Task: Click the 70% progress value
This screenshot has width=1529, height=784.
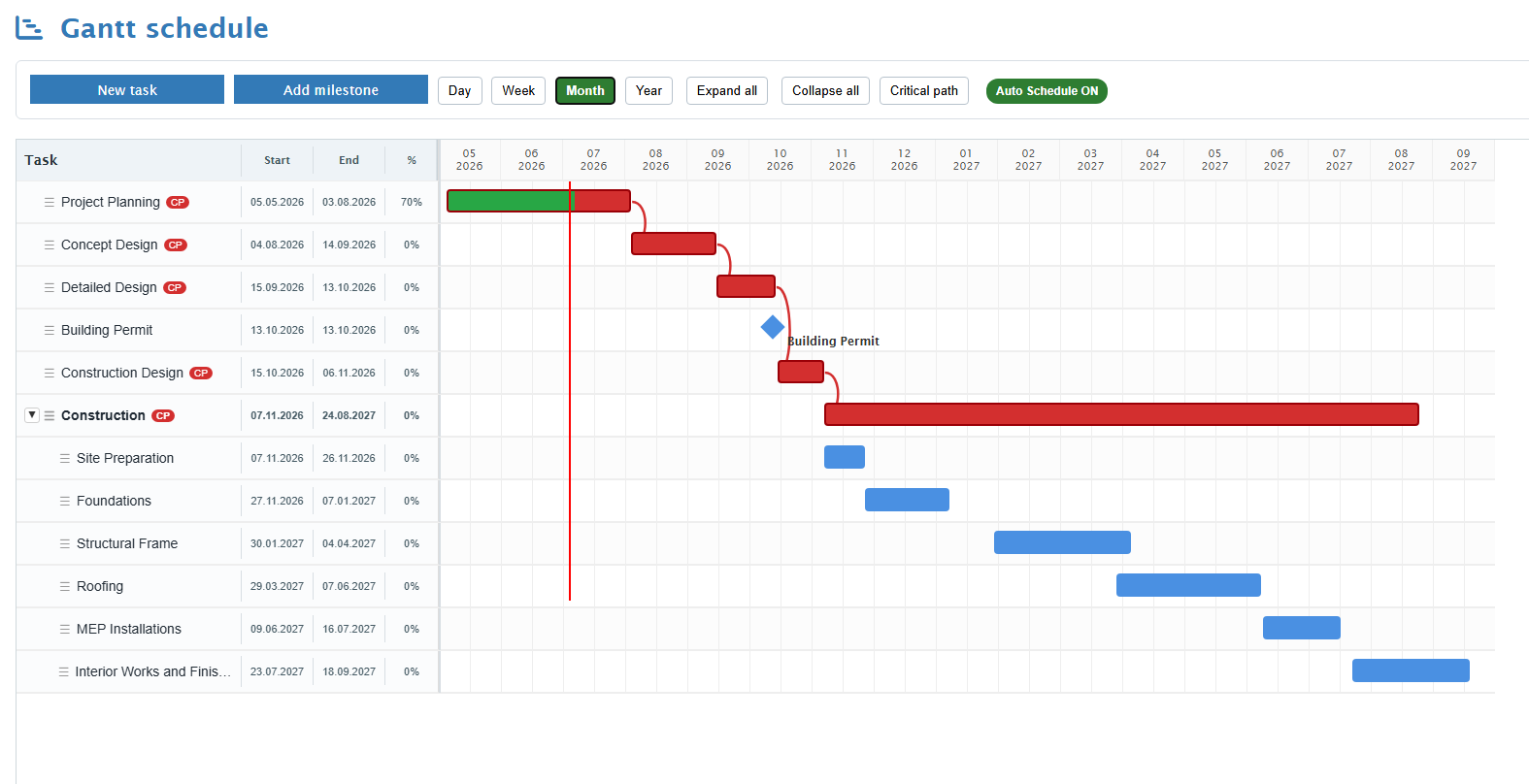Action: coord(412,203)
